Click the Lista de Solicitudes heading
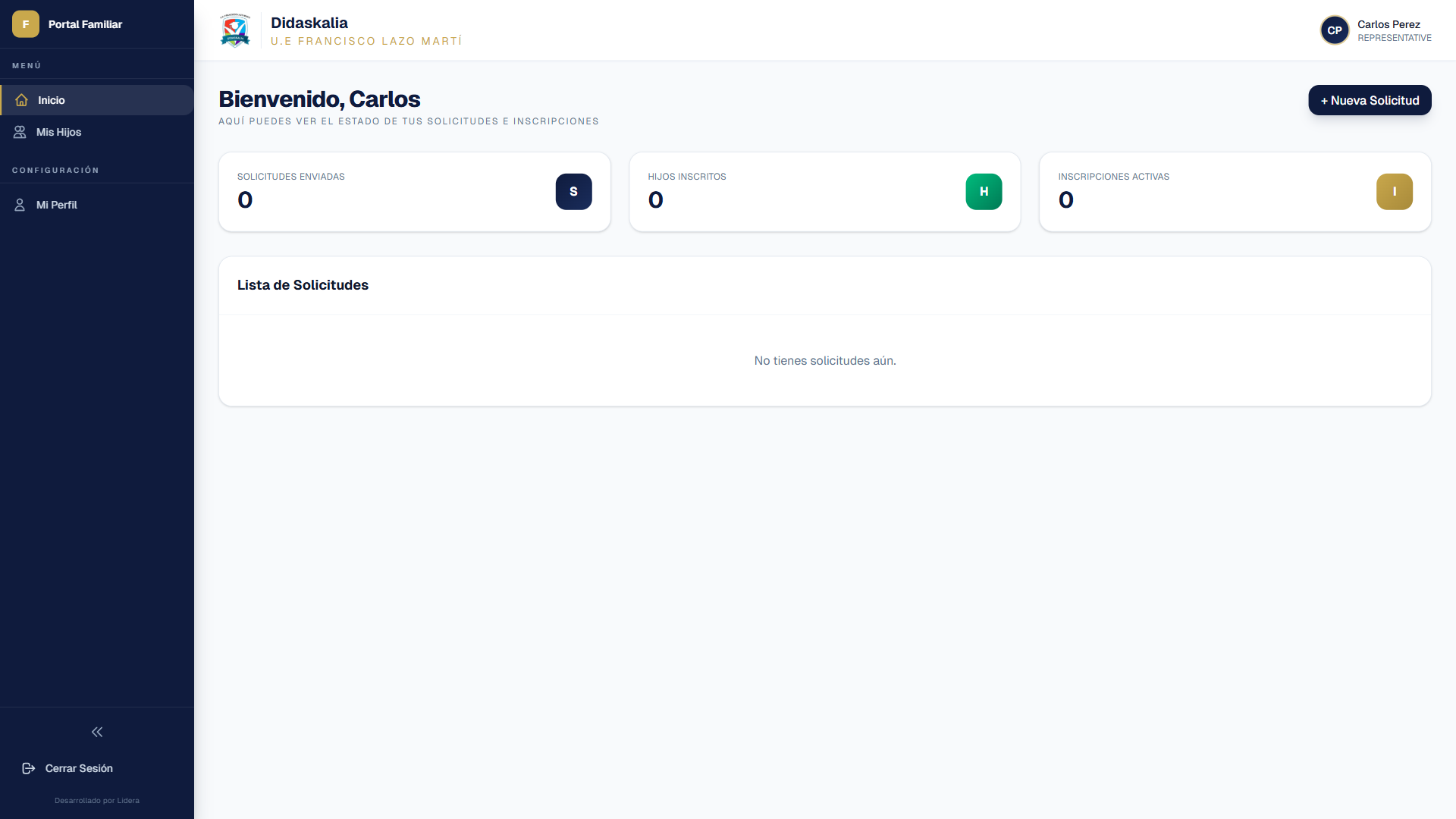The height and width of the screenshot is (819, 1456). [303, 285]
